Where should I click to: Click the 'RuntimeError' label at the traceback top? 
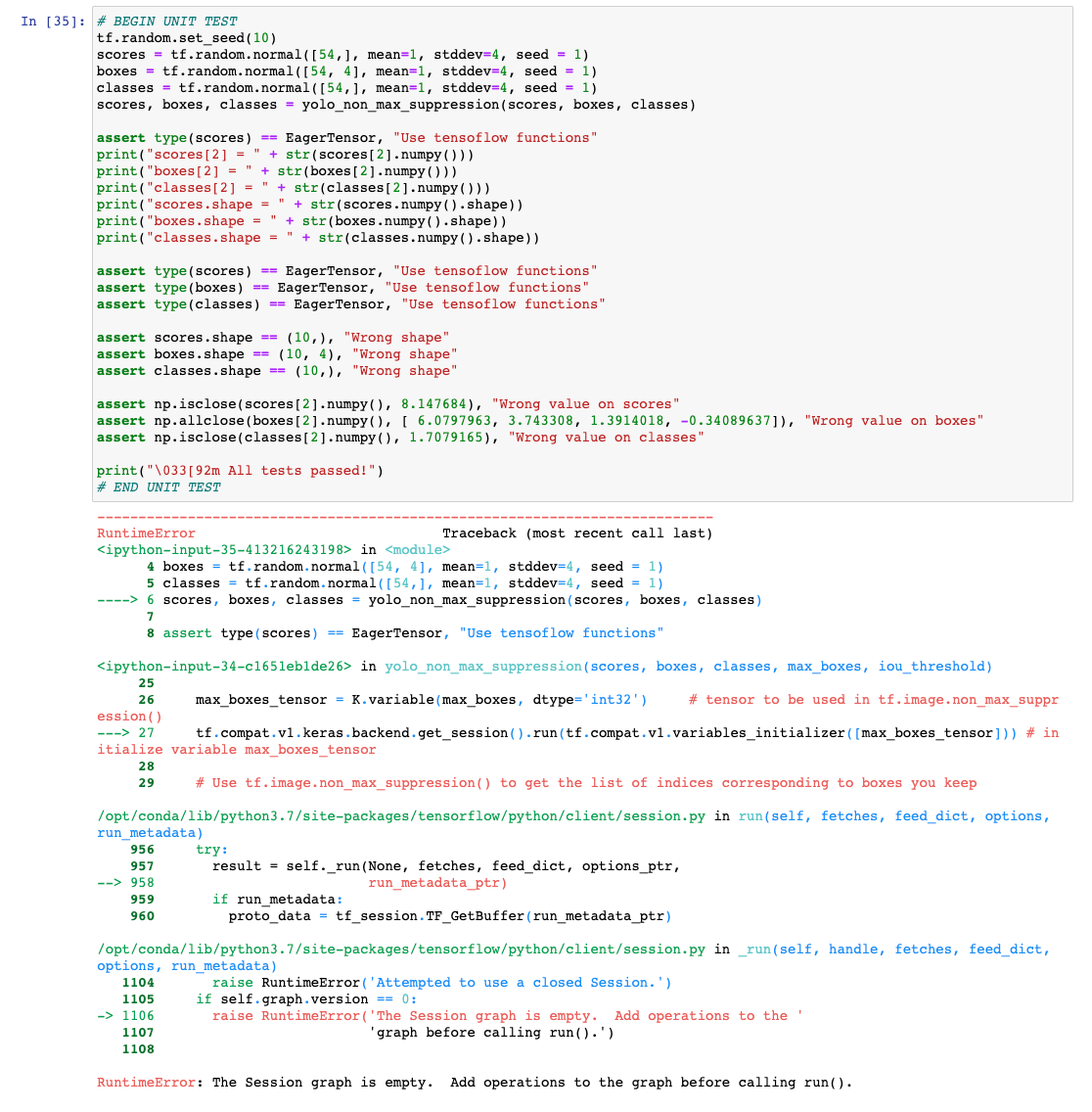point(146,533)
